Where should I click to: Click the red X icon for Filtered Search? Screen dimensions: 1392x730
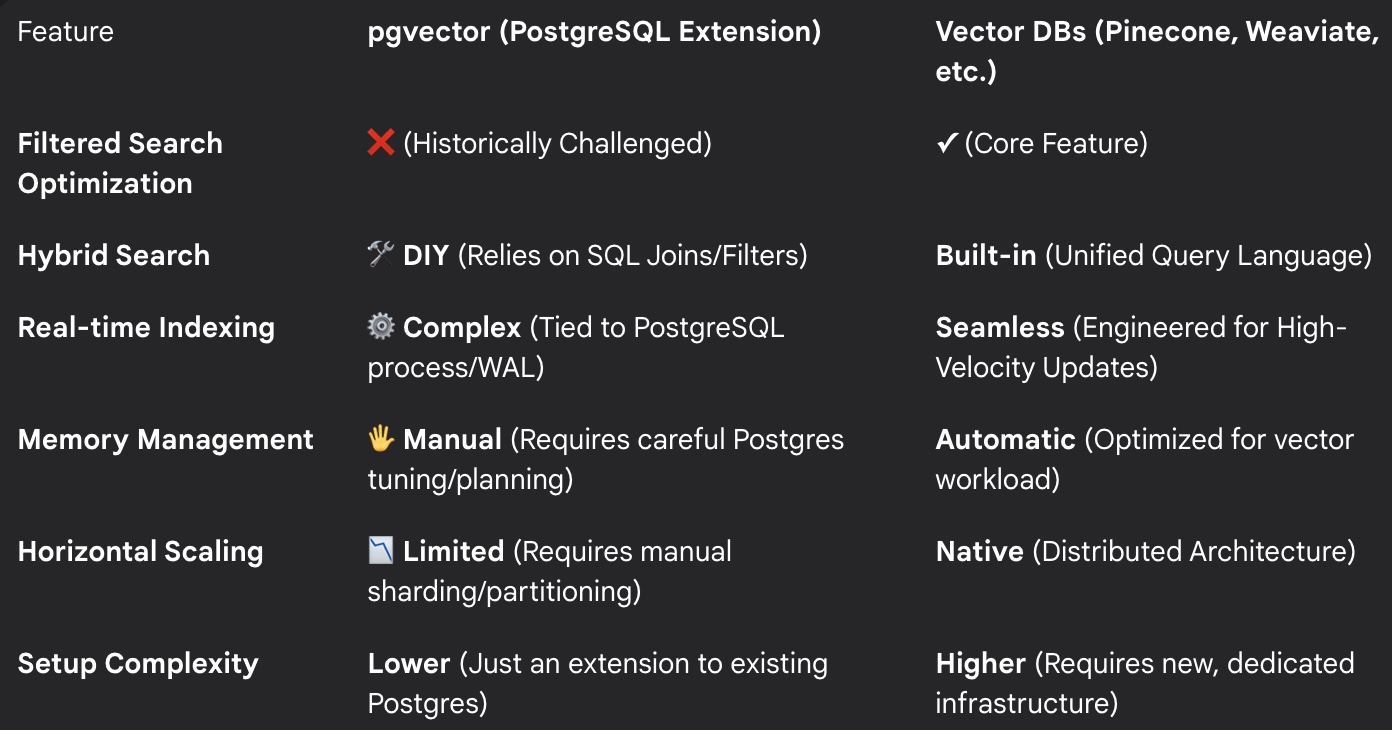pos(381,144)
